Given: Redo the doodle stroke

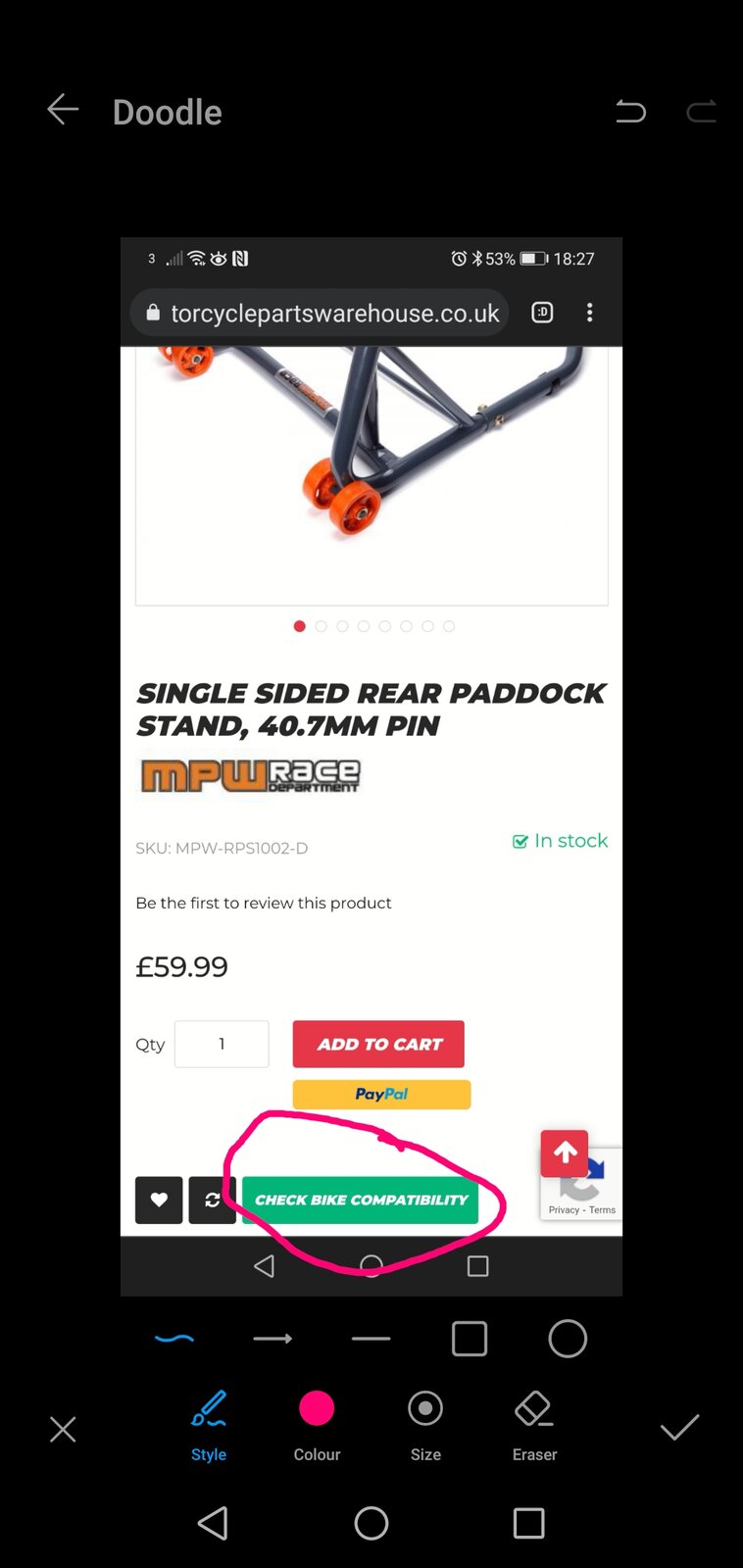Looking at the screenshot, I should [701, 112].
